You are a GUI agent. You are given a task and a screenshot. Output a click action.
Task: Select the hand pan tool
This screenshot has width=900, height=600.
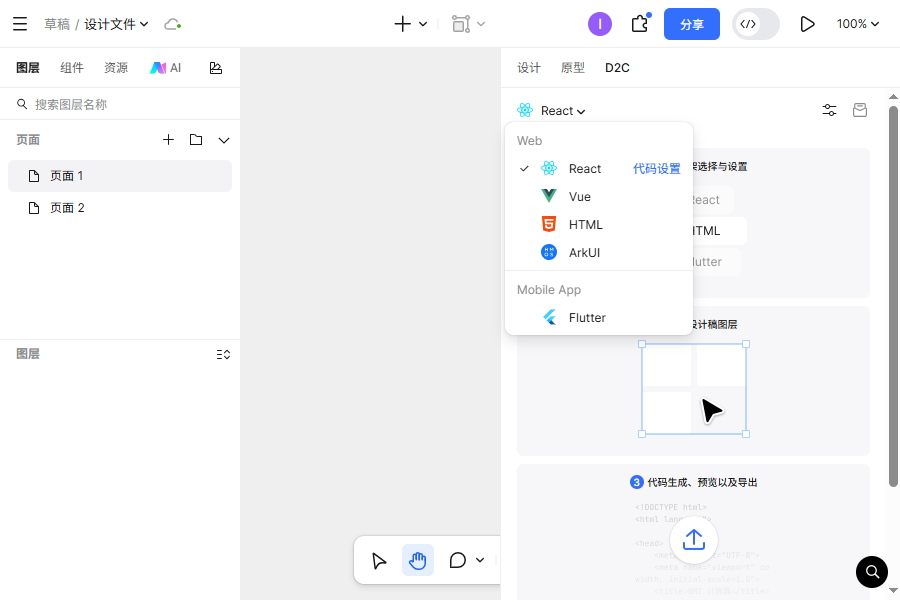[x=417, y=560]
